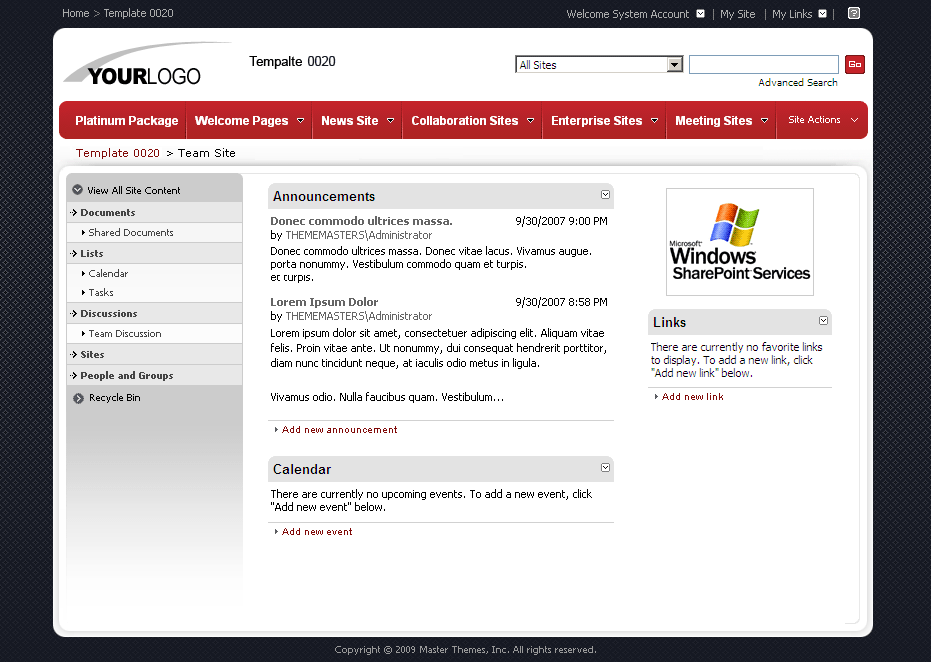Collapse the Links web part
The image size is (931, 662).
click(x=823, y=321)
